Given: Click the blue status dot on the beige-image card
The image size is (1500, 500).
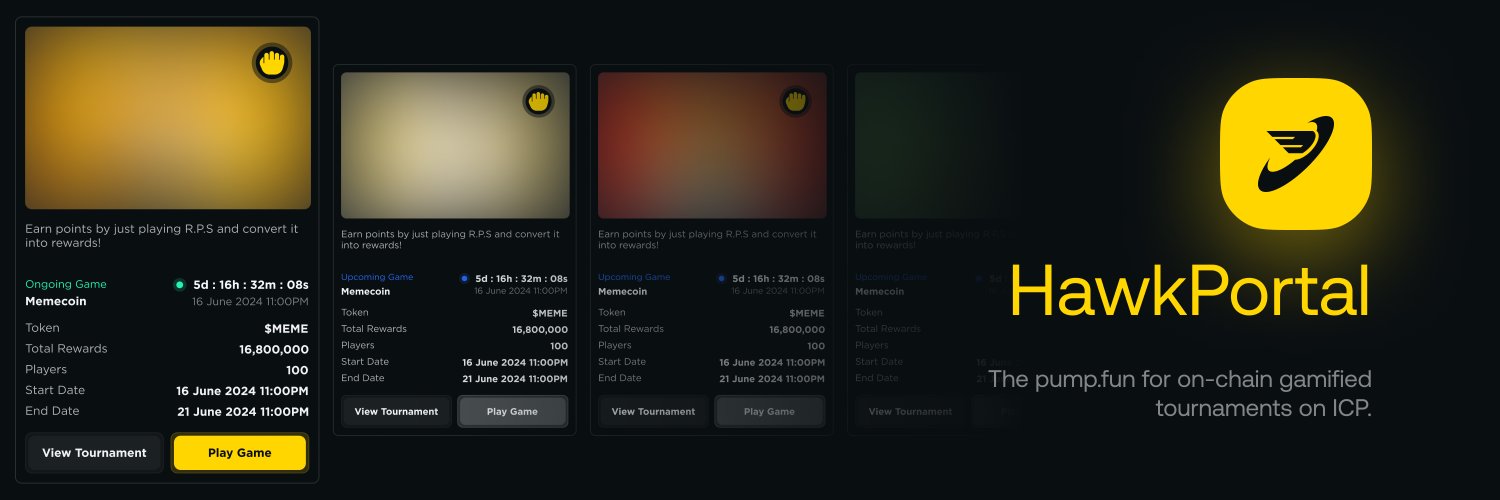Looking at the screenshot, I should pyautogui.click(x=464, y=278).
